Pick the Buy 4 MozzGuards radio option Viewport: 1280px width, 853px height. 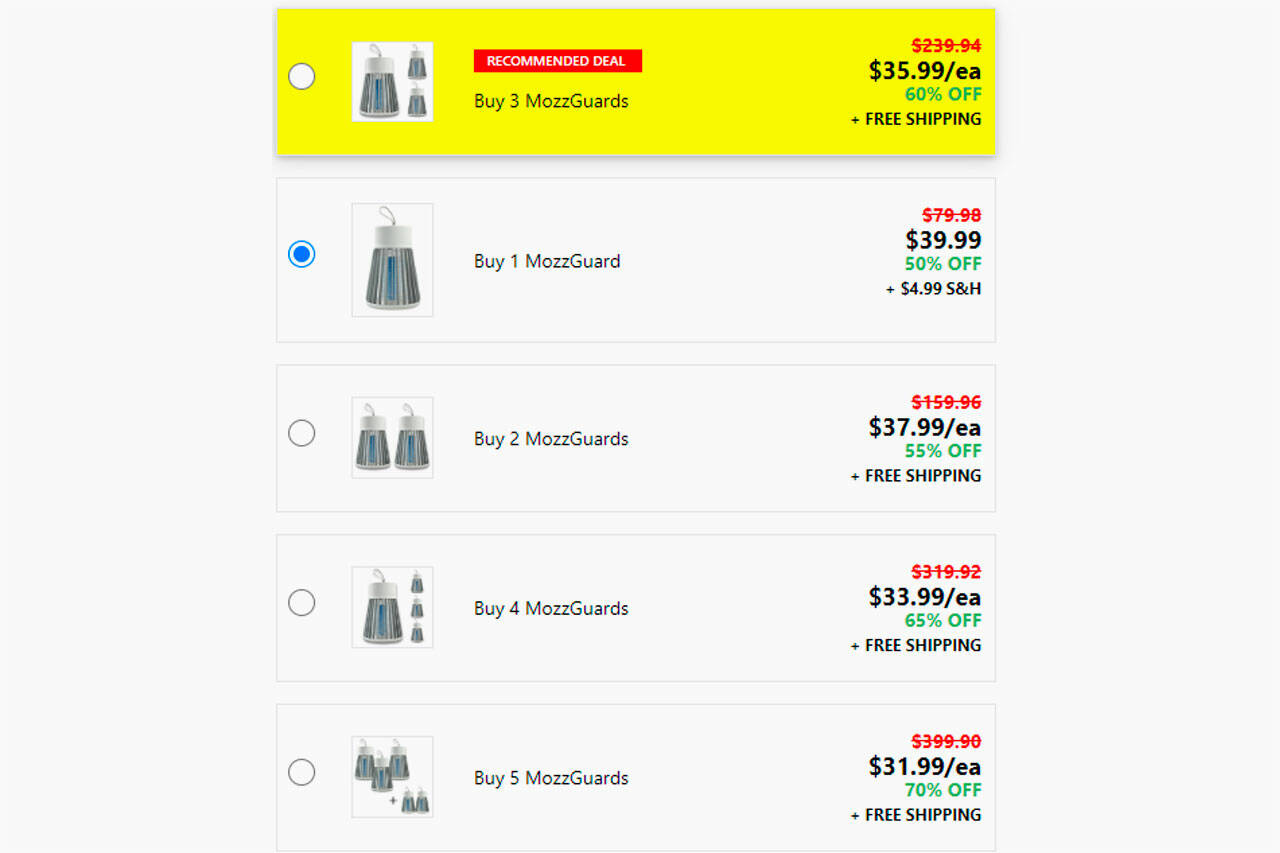[x=301, y=603]
